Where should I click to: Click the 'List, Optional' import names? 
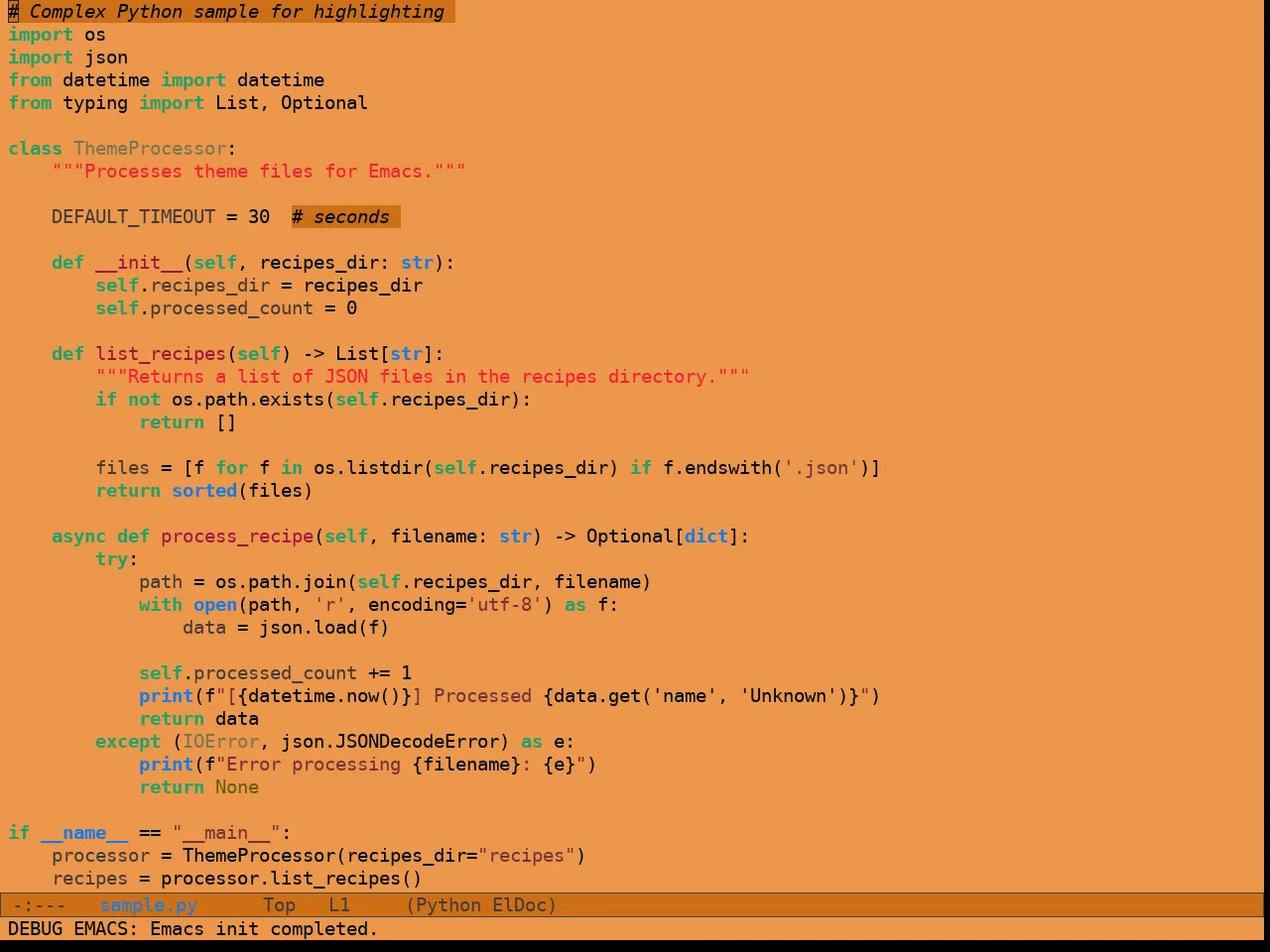(x=292, y=103)
